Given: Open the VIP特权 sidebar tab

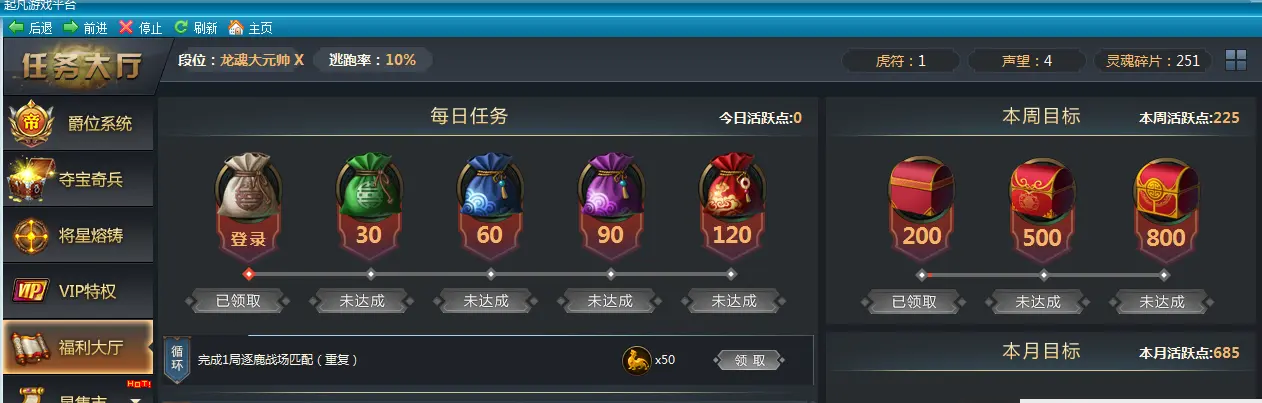Looking at the screenshot, I should (x=78, y=292).
